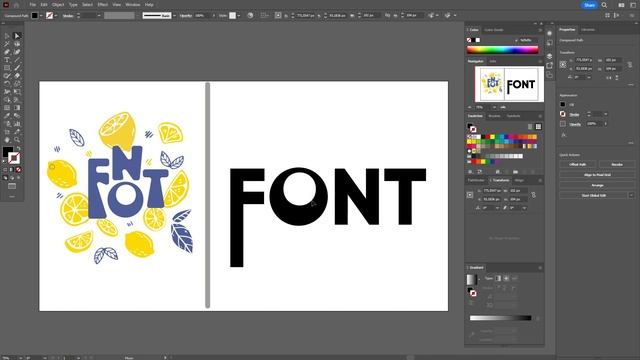This screenshot has width=640, height=360.
Task: Switch to the Brushes tab
Action: (x=494, y=116)
